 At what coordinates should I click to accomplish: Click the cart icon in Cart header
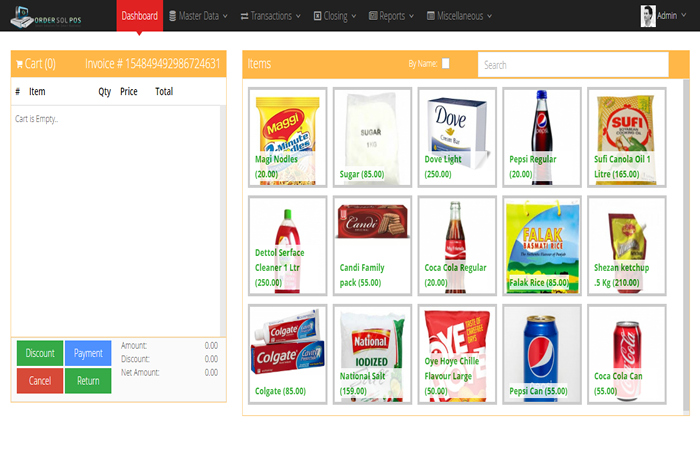tap(19, 64)
